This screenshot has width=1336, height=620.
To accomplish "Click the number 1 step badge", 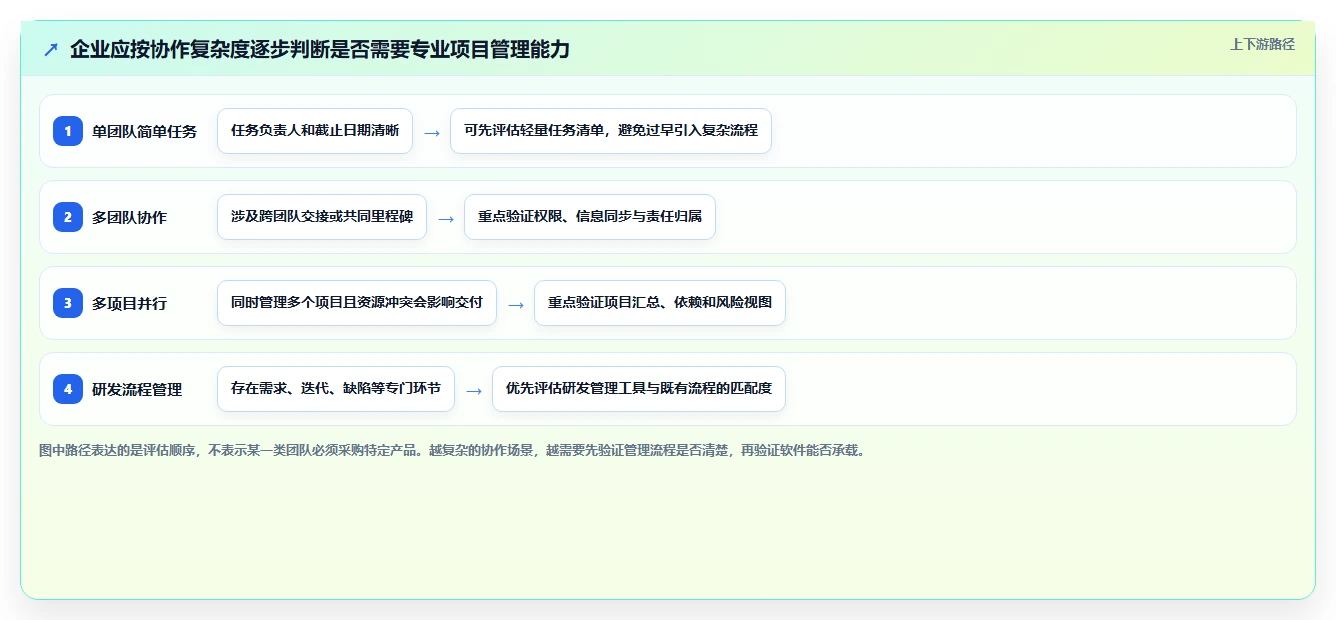I will (x=68, y=131).
